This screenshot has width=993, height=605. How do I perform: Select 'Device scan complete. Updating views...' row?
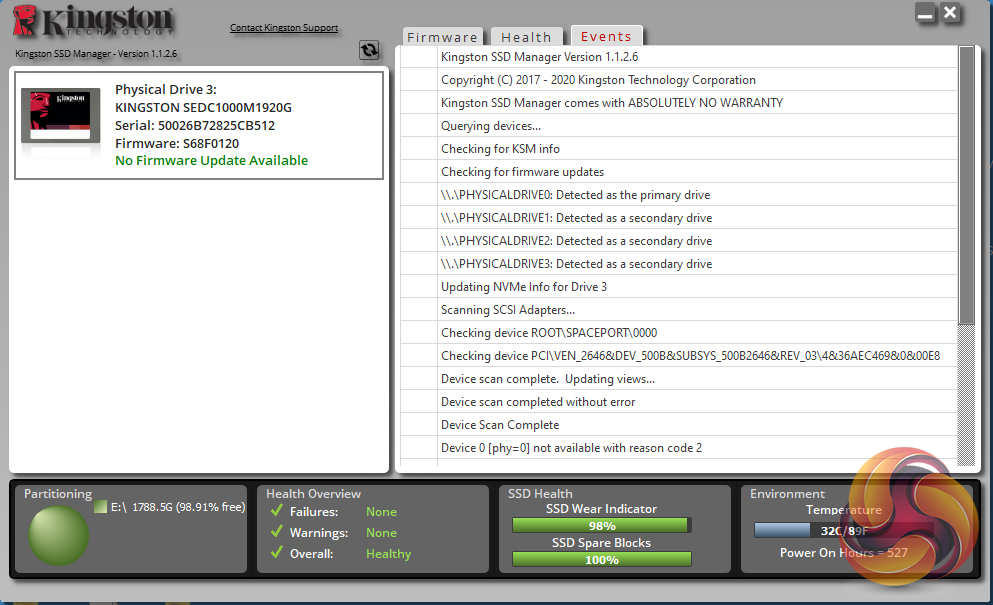[679, 379]
